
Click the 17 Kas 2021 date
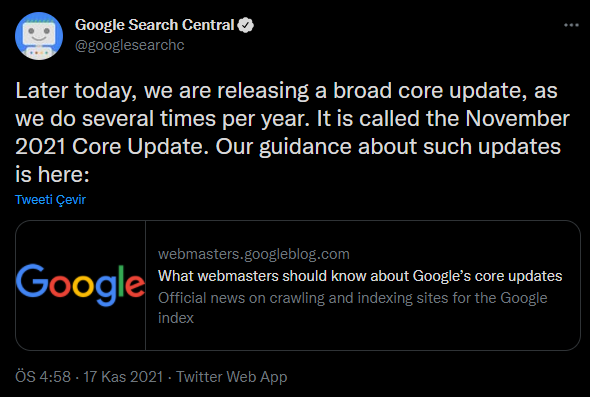tap(123, 377)
